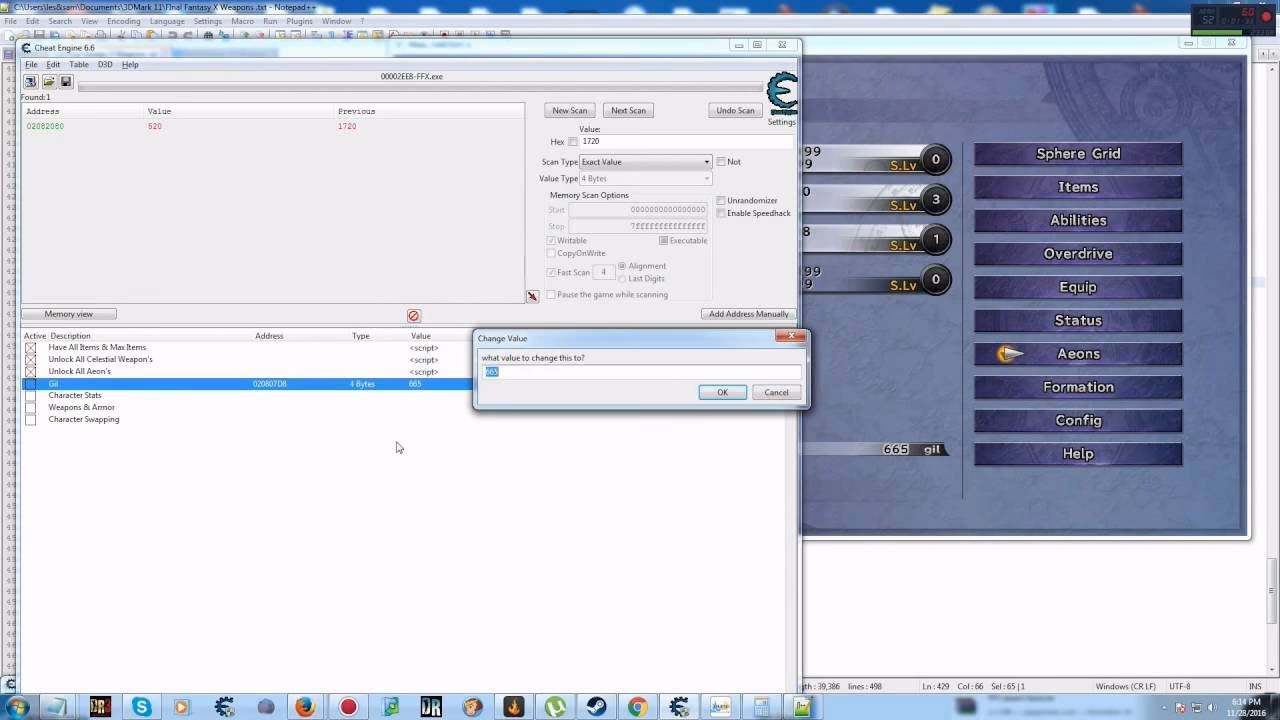Open the Help menu in Cheat Engine

(x=130, y=65)
